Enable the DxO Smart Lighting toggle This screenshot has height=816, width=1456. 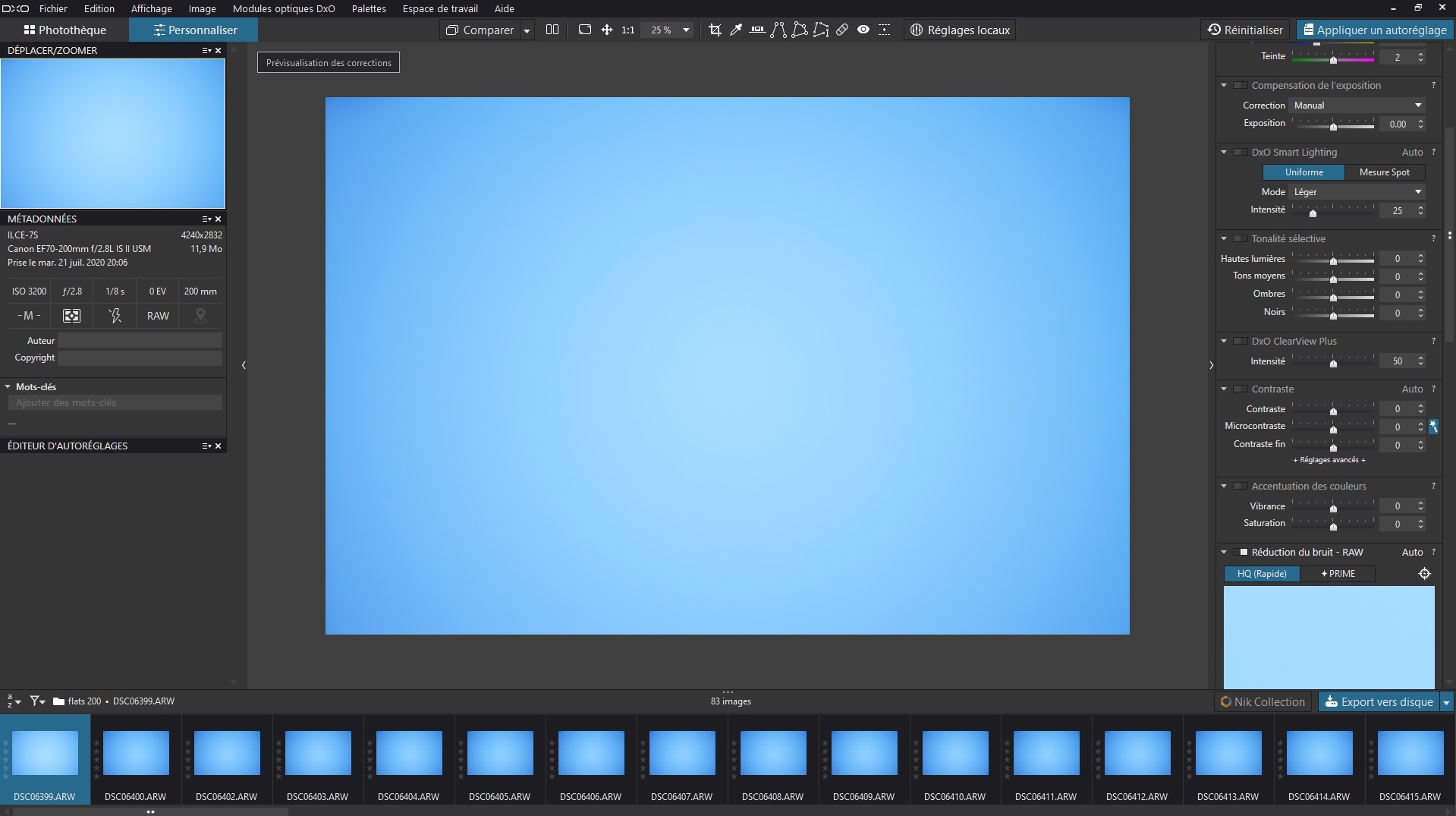pos(1241,152)
